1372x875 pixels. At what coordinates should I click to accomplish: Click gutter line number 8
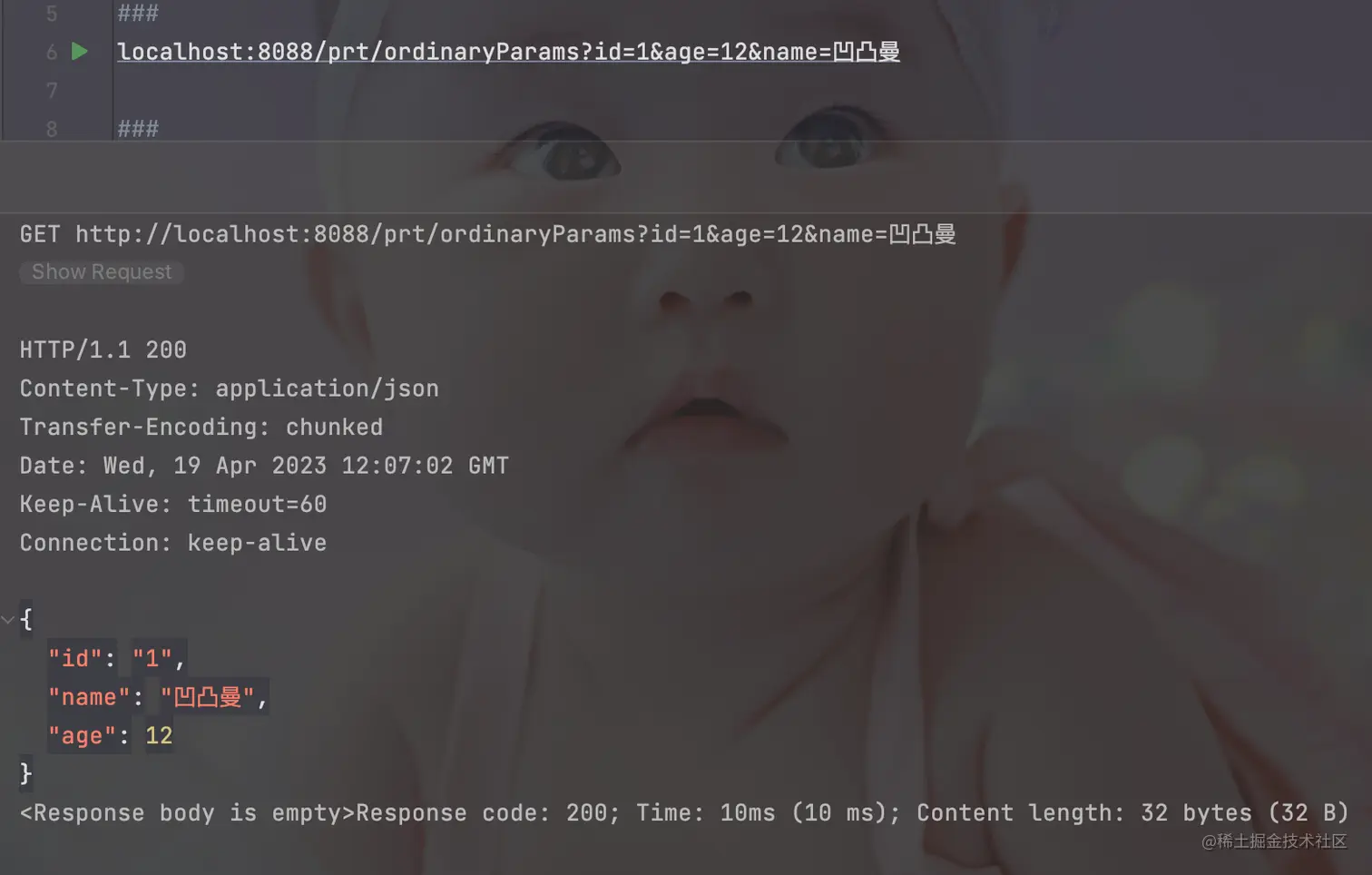pyautogui.click(x=52, y=130)
